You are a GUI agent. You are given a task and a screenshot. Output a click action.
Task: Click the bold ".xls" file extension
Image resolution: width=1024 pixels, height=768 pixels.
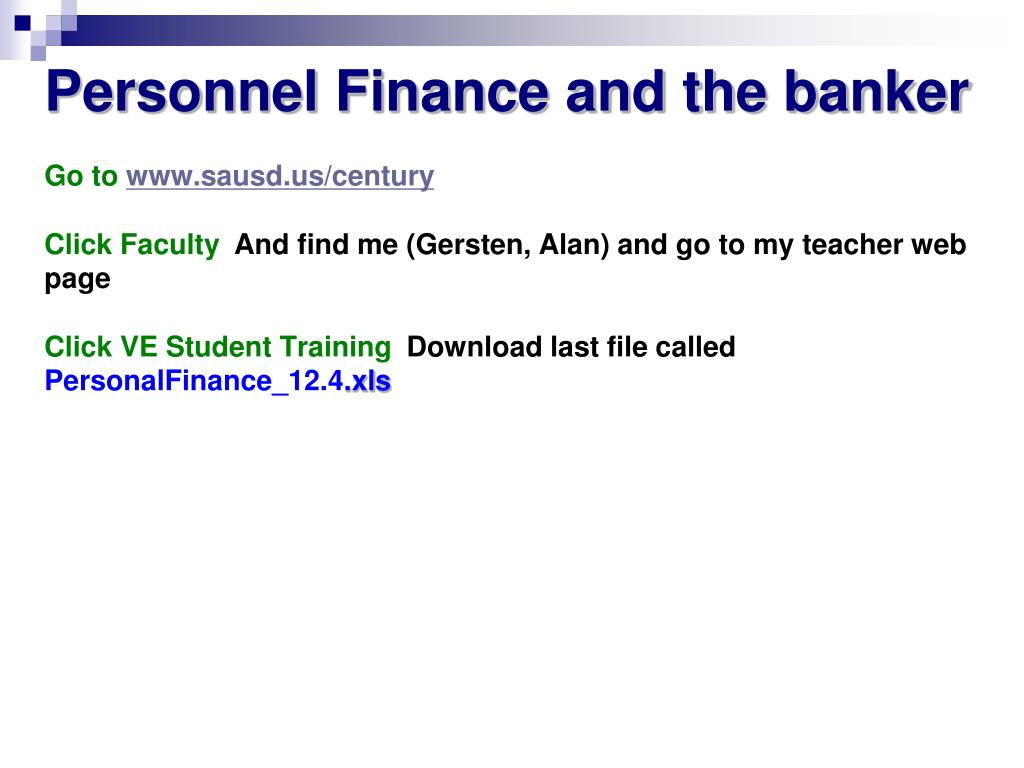(x=367, y=381)
